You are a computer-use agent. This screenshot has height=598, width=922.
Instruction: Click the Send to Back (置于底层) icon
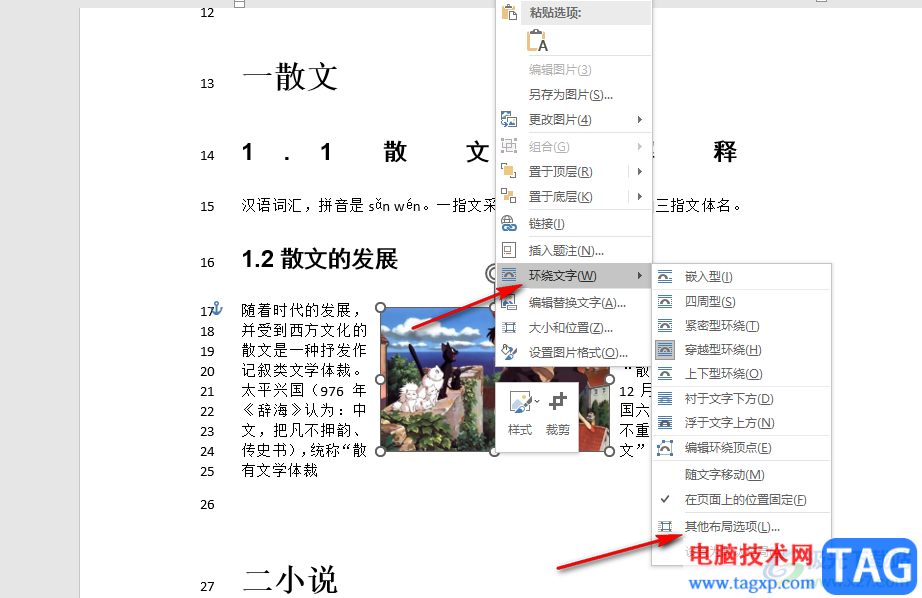coord(509,196)
